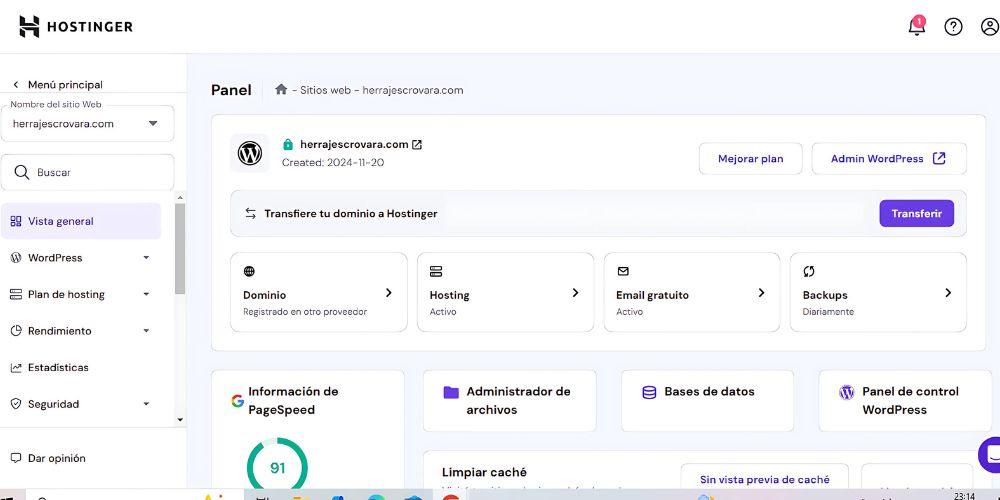Click the home icon in breadcrumb
Viewport: 1000px width, 500px height.
282,90
